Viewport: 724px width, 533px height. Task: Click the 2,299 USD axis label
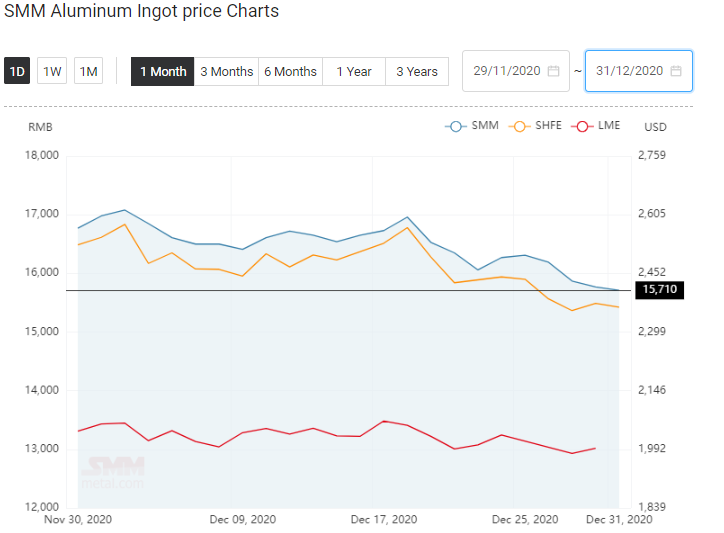click(652, 332)
